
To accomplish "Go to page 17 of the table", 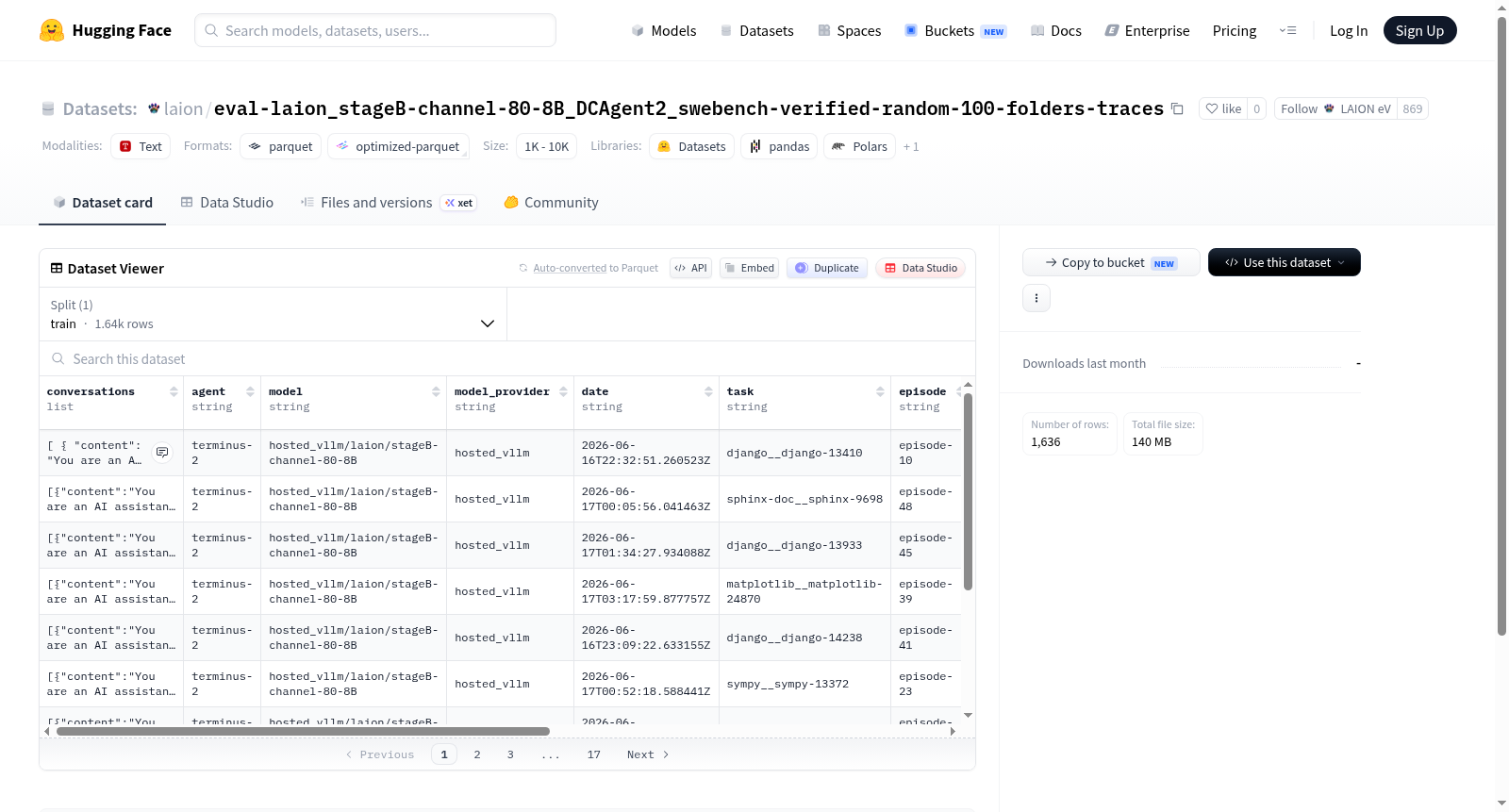I will click(x=594, y=754).
